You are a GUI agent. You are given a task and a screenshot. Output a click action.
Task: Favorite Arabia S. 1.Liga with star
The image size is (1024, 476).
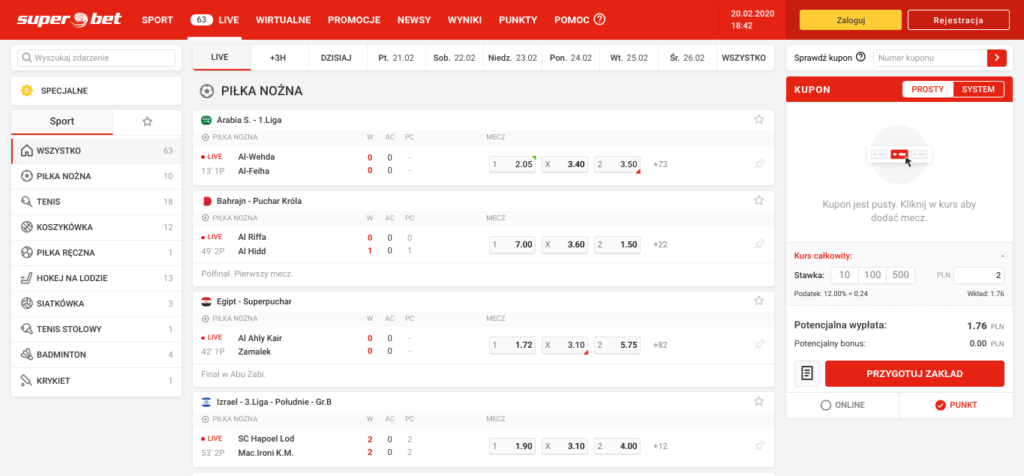point(758,119)
